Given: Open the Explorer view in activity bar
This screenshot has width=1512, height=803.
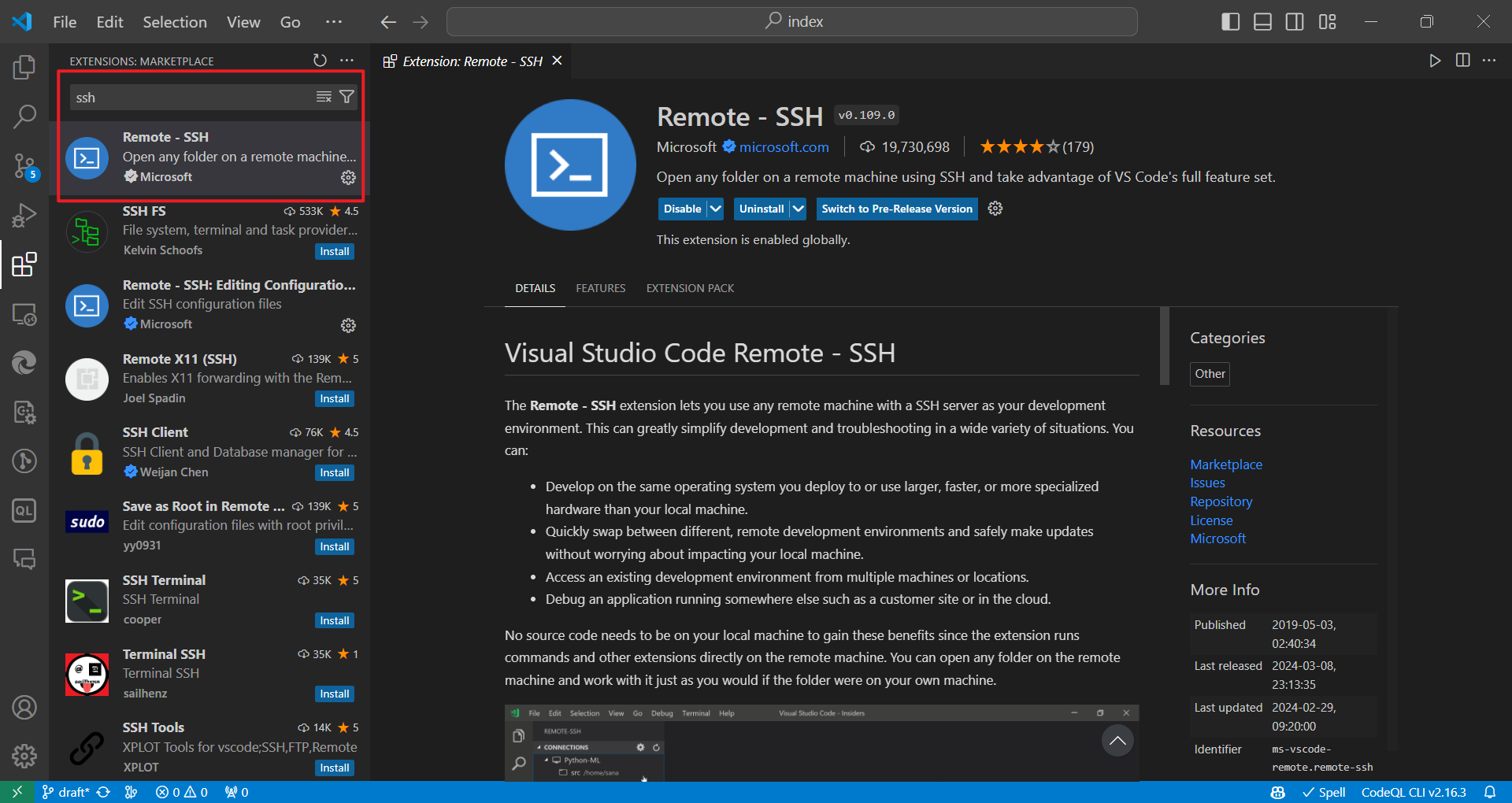Looking at the screenshot, I should (x=24, y=67).
